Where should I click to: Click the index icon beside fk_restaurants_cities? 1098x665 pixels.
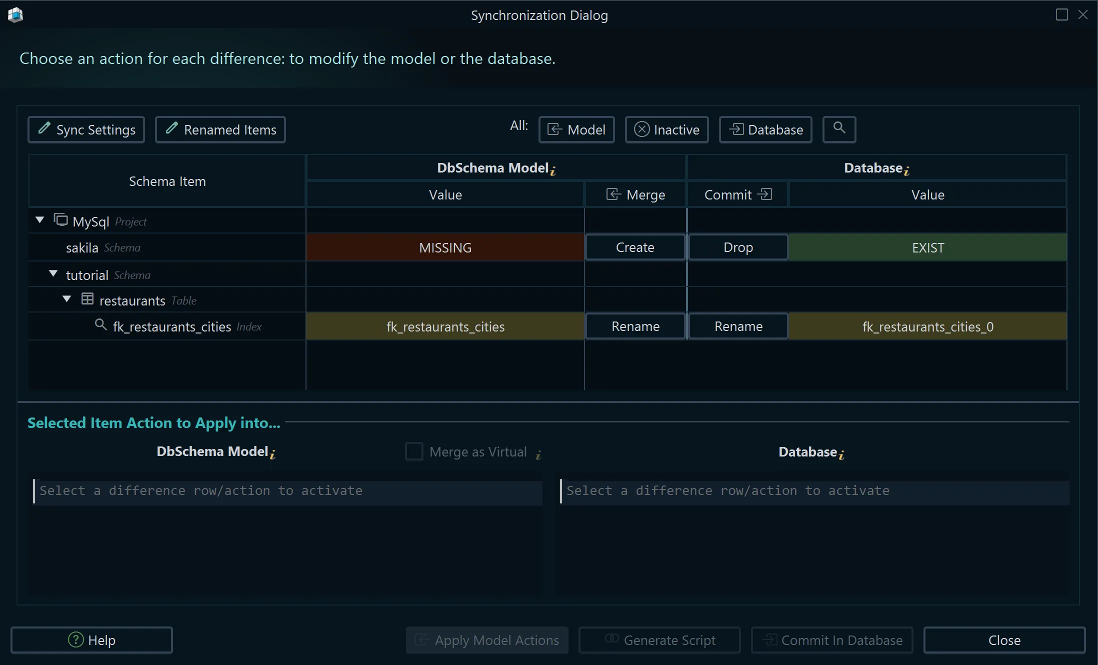[x=100, y=326]
